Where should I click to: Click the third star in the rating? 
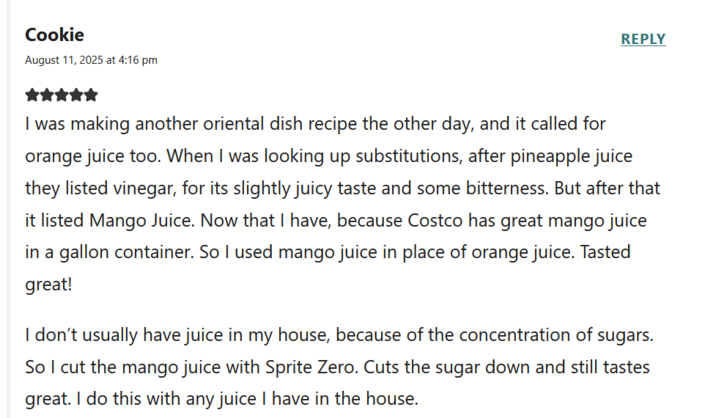click(62, 95)
